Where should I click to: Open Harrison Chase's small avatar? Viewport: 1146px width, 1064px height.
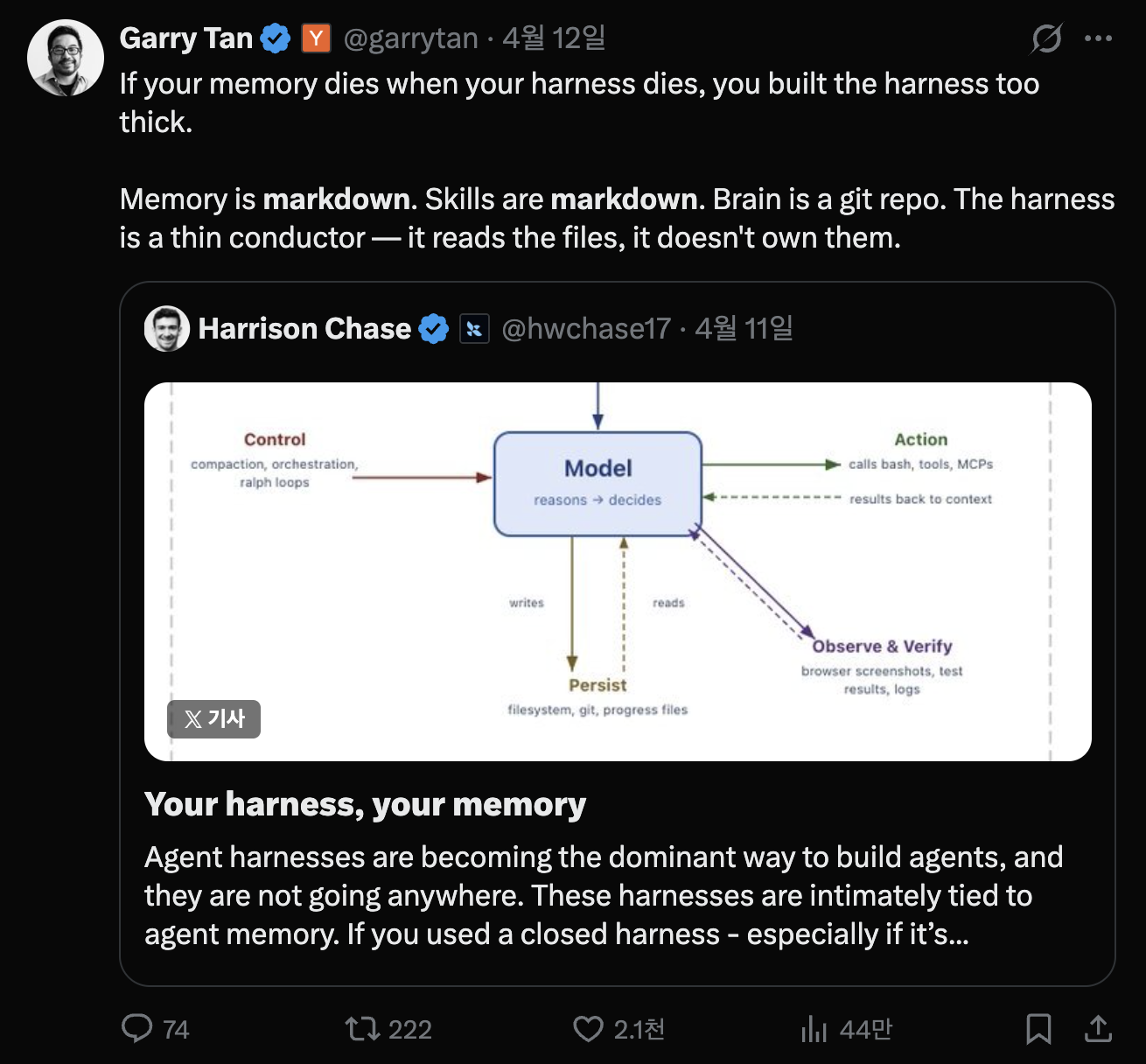coord(167,328)
